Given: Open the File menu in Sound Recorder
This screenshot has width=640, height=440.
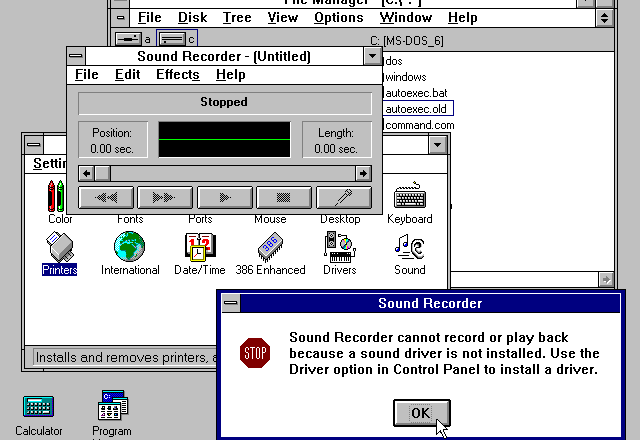Looking at the screenshot, I should tap(87, 75).
